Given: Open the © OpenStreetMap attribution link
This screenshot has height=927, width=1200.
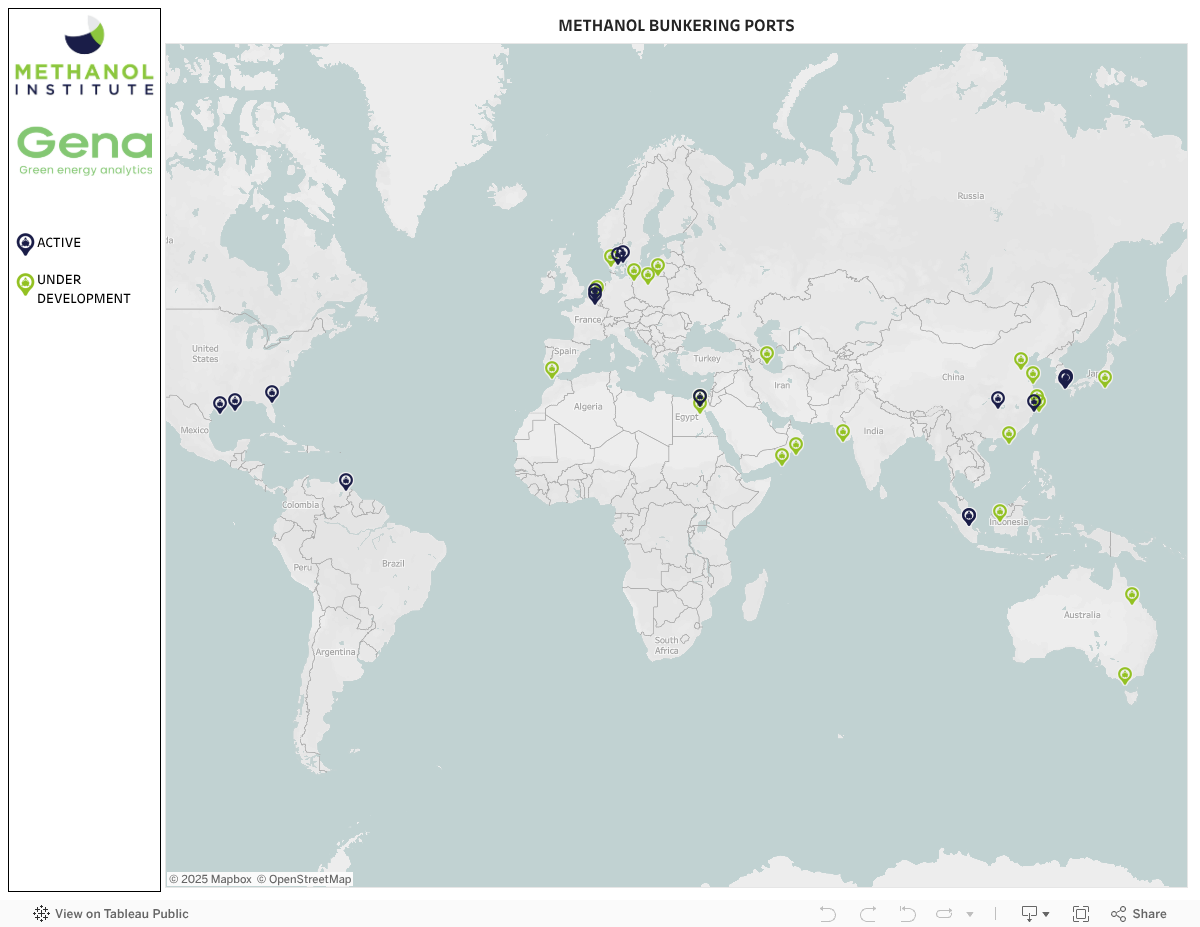Looking at the screenshot, I should 304,879.
